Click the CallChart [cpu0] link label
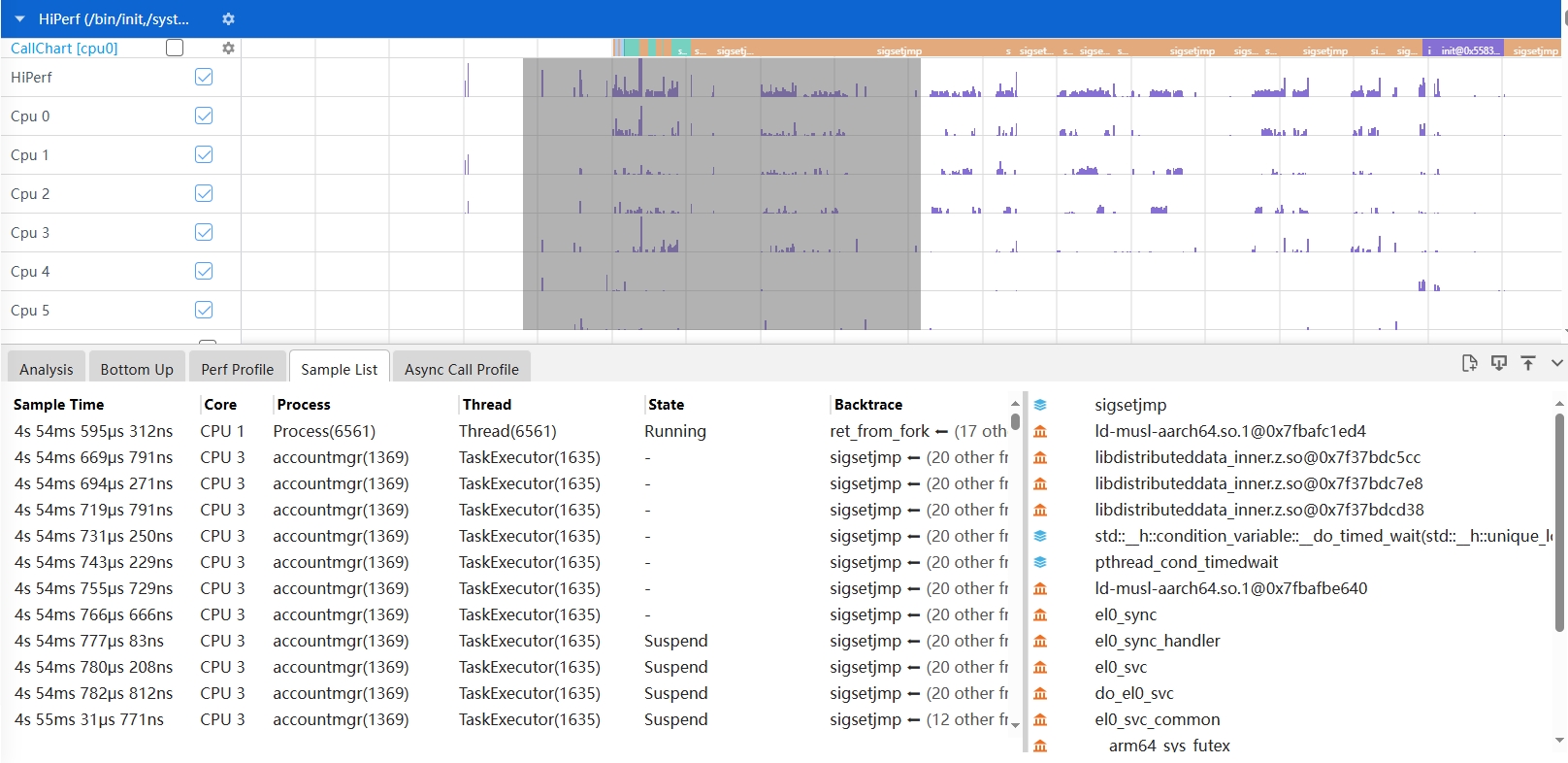 (64, 48)
